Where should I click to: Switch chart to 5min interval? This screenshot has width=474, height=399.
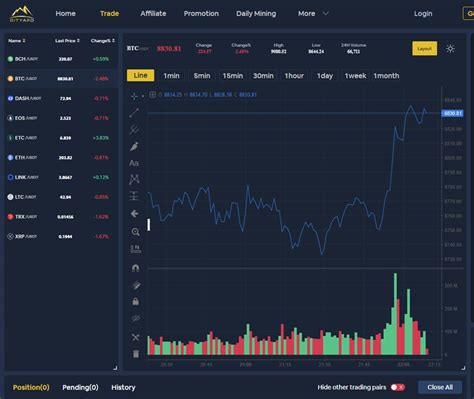tap(202, 76)
